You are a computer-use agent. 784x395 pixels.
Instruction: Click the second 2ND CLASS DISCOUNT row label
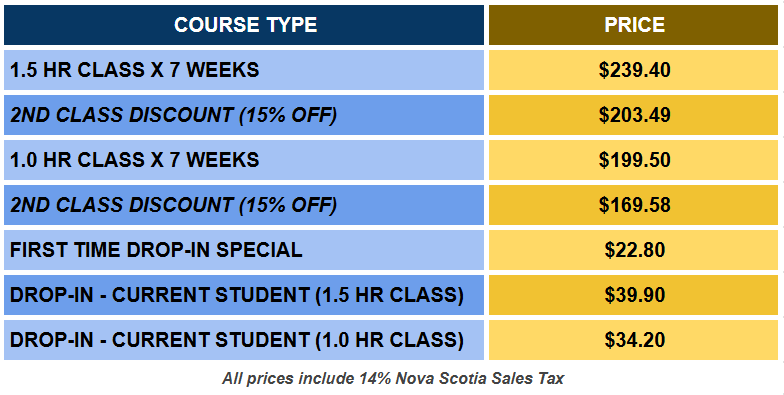point(174,205)
